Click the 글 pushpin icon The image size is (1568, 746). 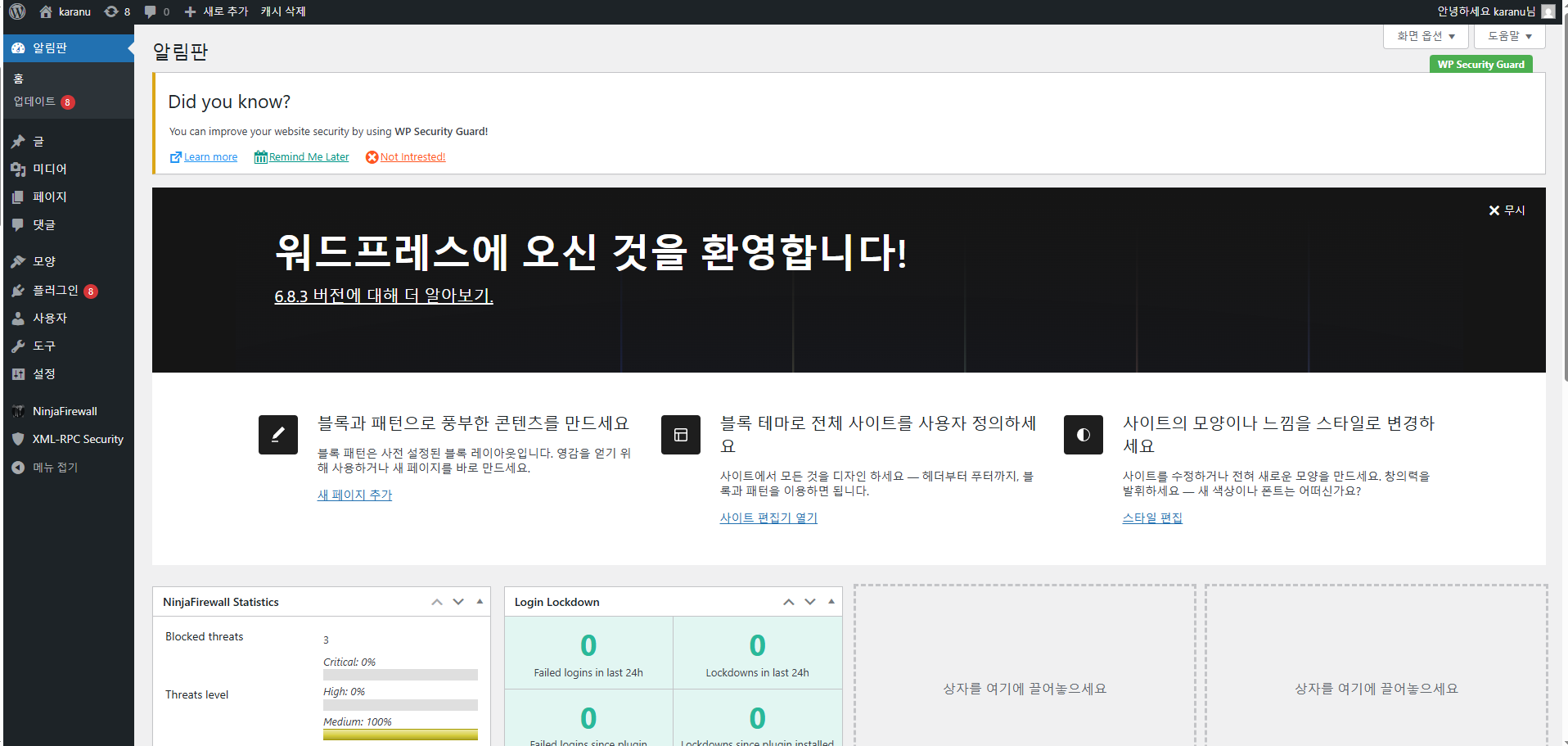click(x=18, y=142)
